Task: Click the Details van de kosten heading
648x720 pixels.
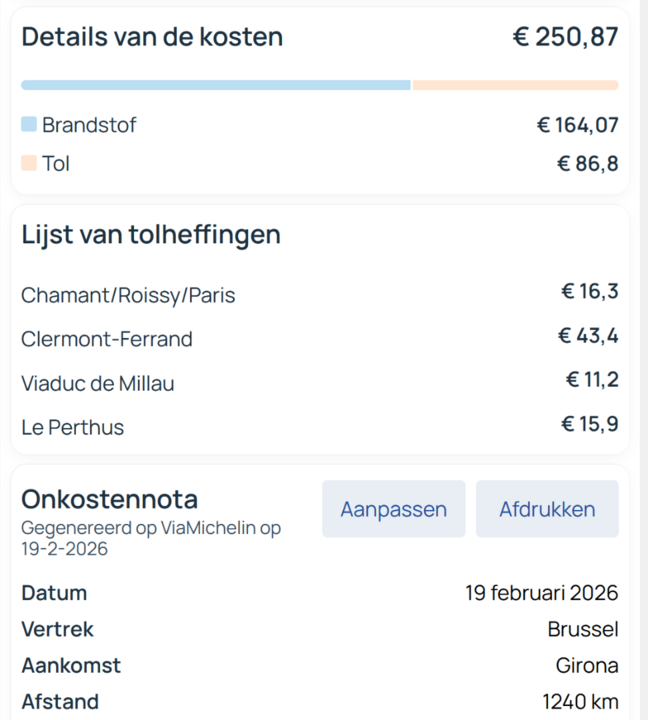Action: 152,37
